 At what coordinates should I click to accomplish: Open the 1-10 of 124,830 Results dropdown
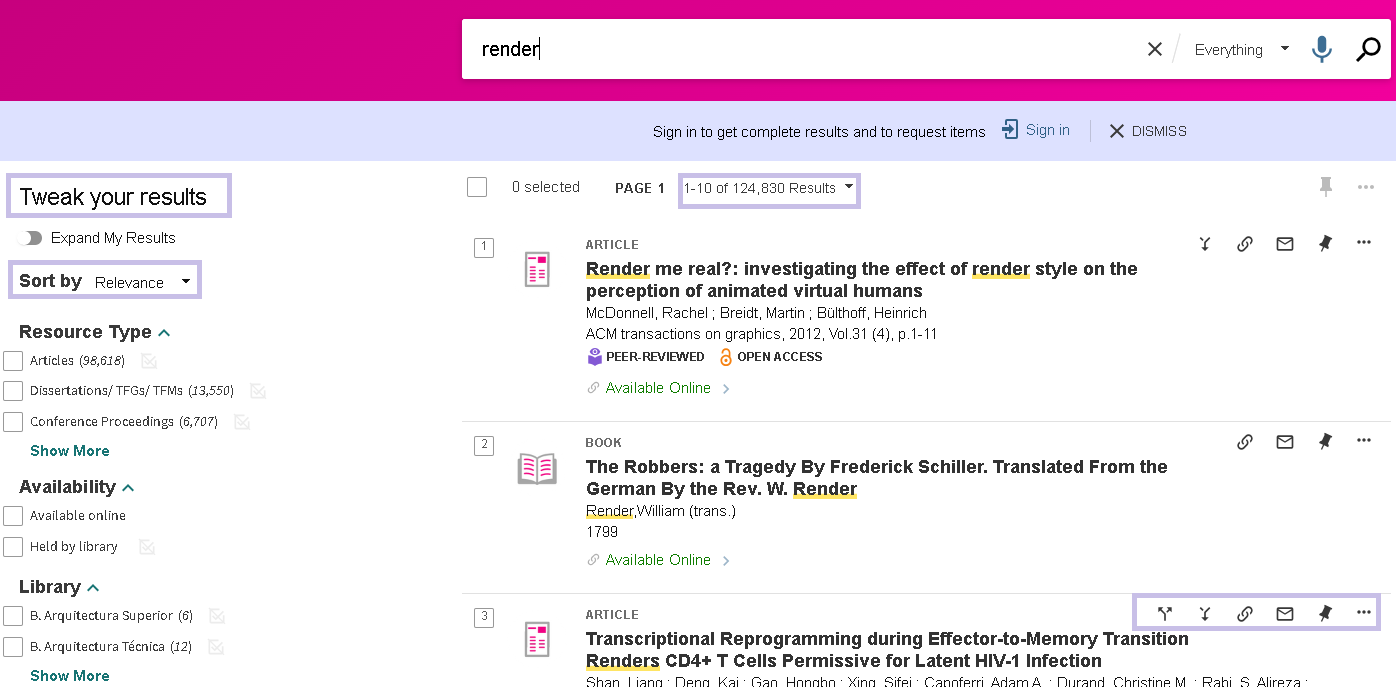[x=768, y=188]
